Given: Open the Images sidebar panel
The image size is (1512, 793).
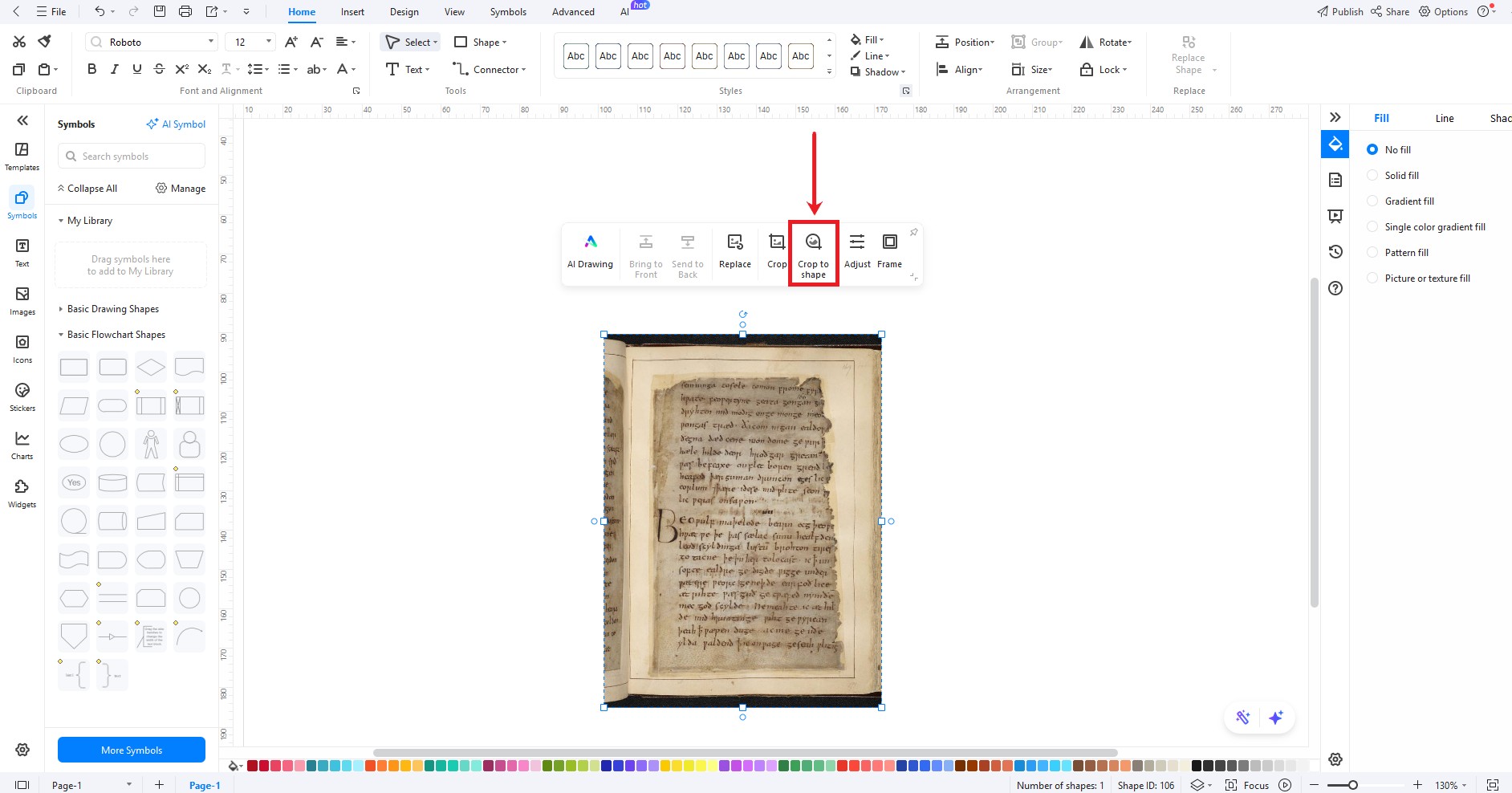Looking at the screenshot, I should [22, 301].
